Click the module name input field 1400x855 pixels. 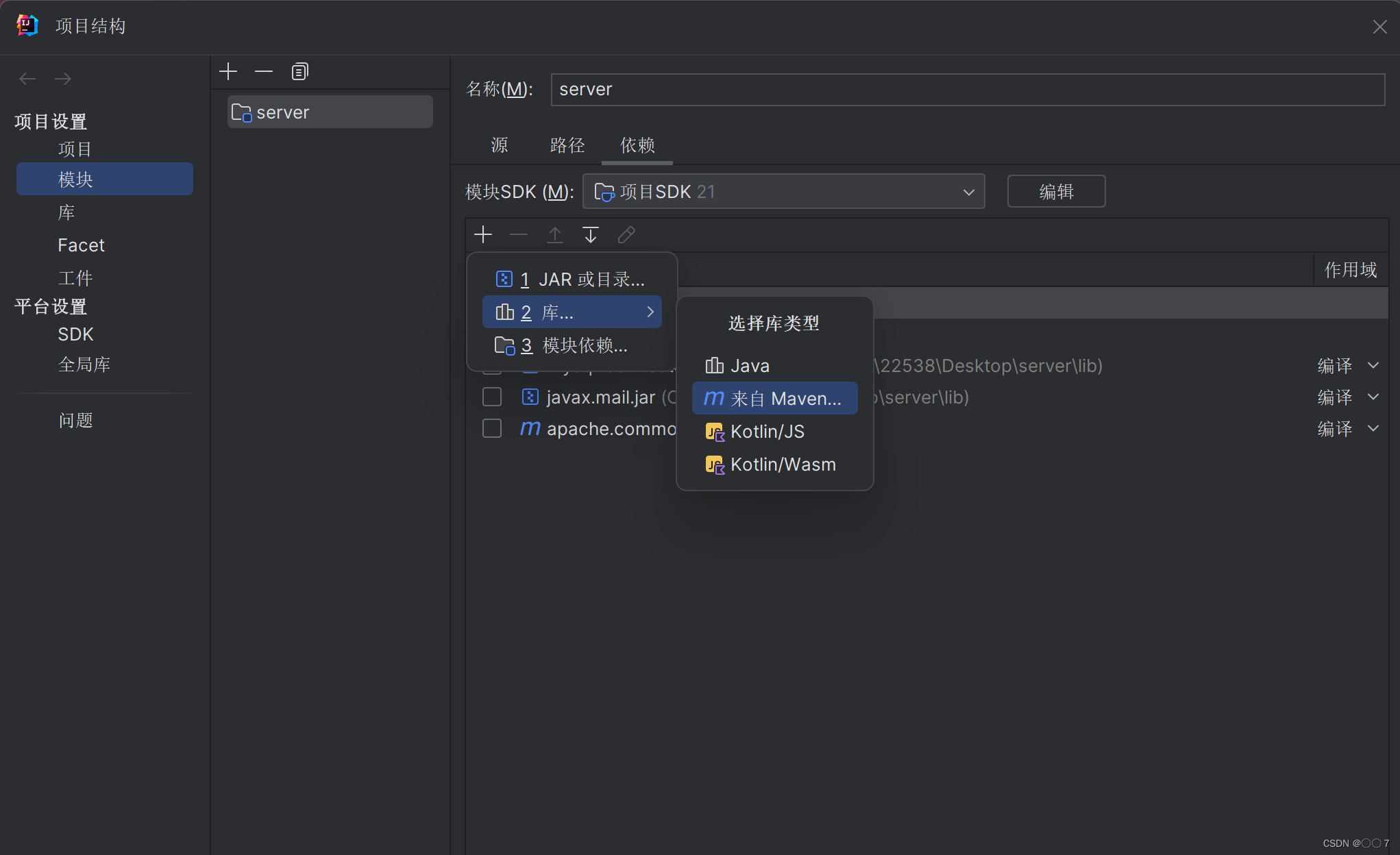967,90
